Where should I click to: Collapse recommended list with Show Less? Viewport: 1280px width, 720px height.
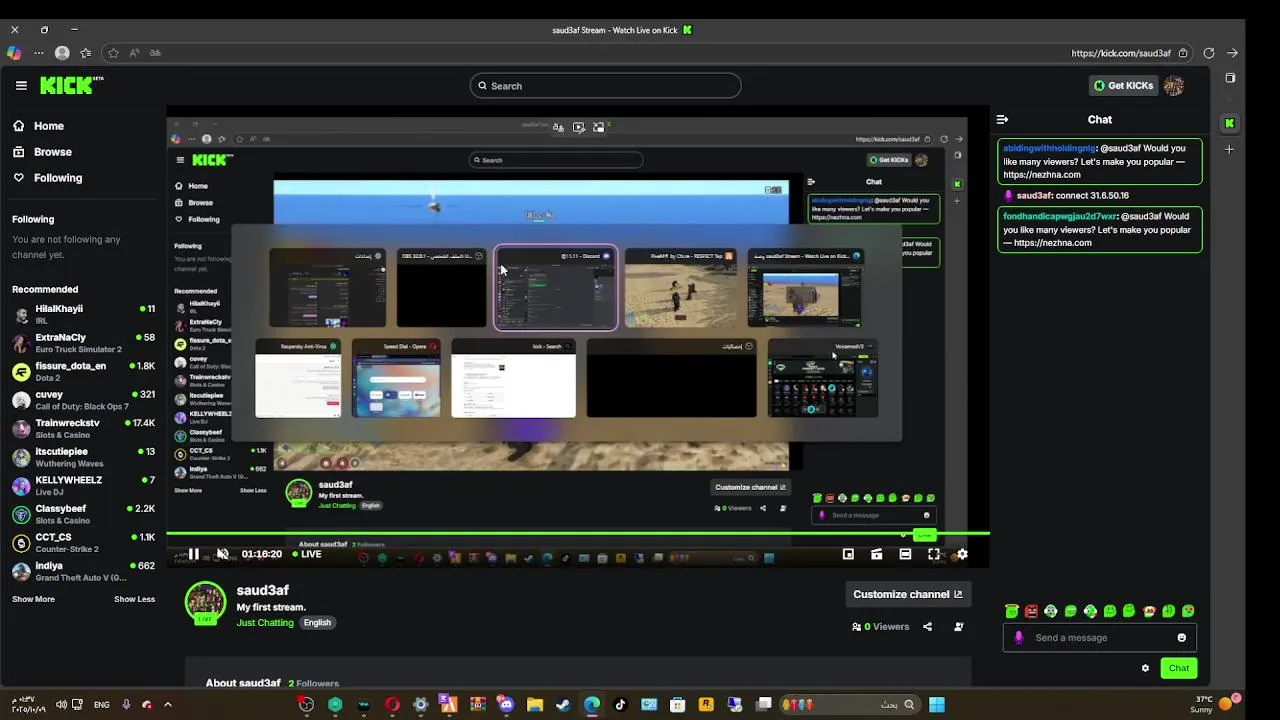pyautogui.click(x=134, y=599)
